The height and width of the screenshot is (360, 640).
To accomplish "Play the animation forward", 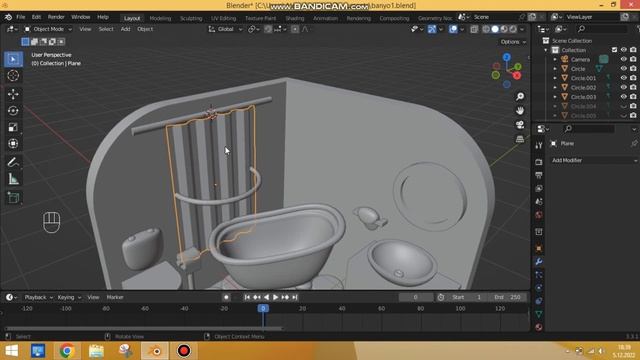I will tap(276, 297).
